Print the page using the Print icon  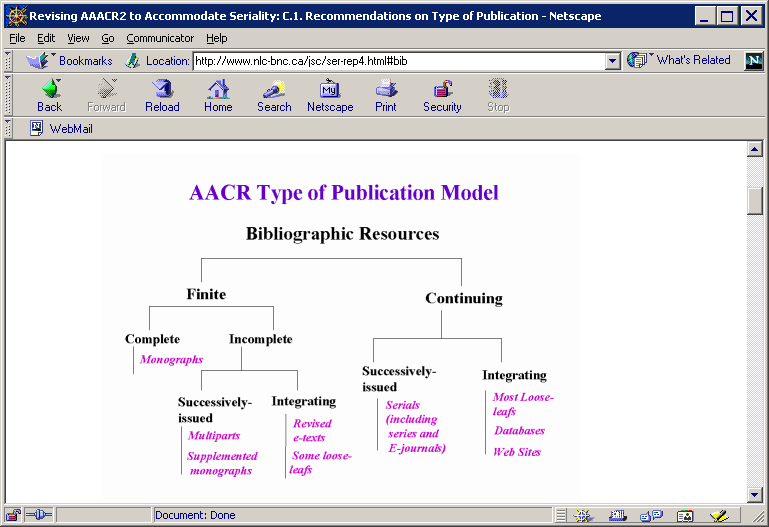[386, 96]
